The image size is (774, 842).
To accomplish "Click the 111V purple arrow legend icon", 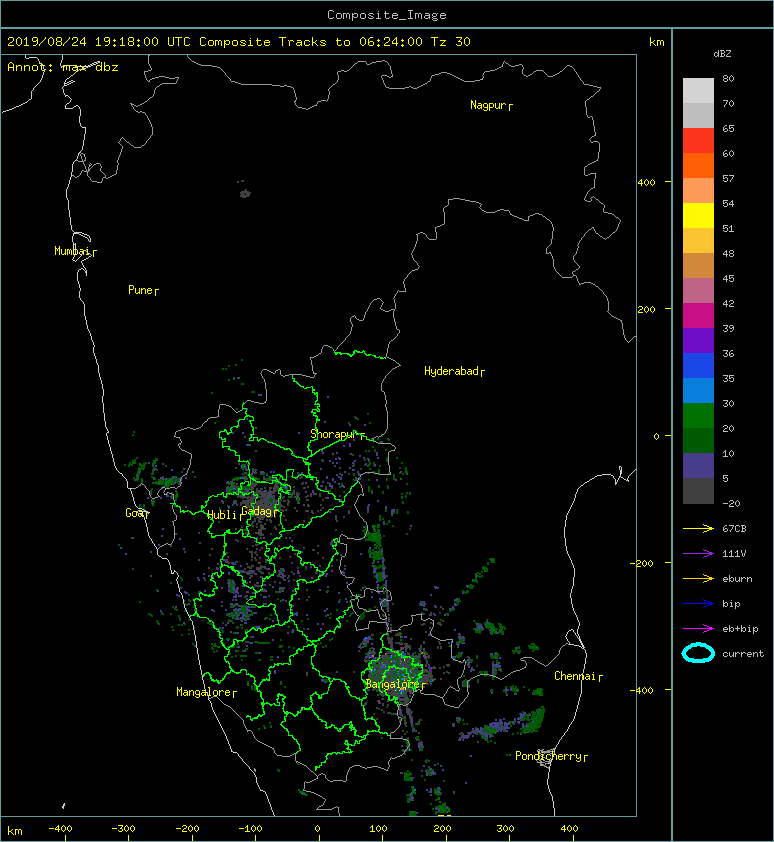I will pos(698,554).
